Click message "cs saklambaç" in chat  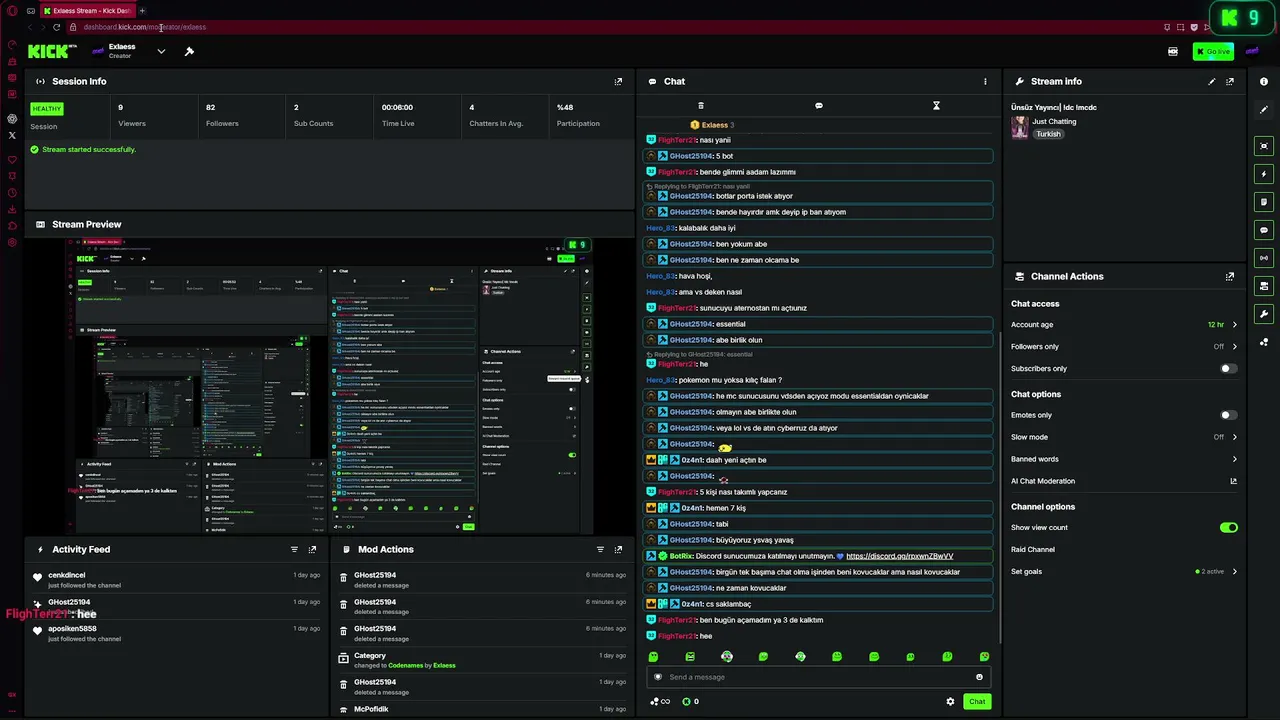pos(728,604)
